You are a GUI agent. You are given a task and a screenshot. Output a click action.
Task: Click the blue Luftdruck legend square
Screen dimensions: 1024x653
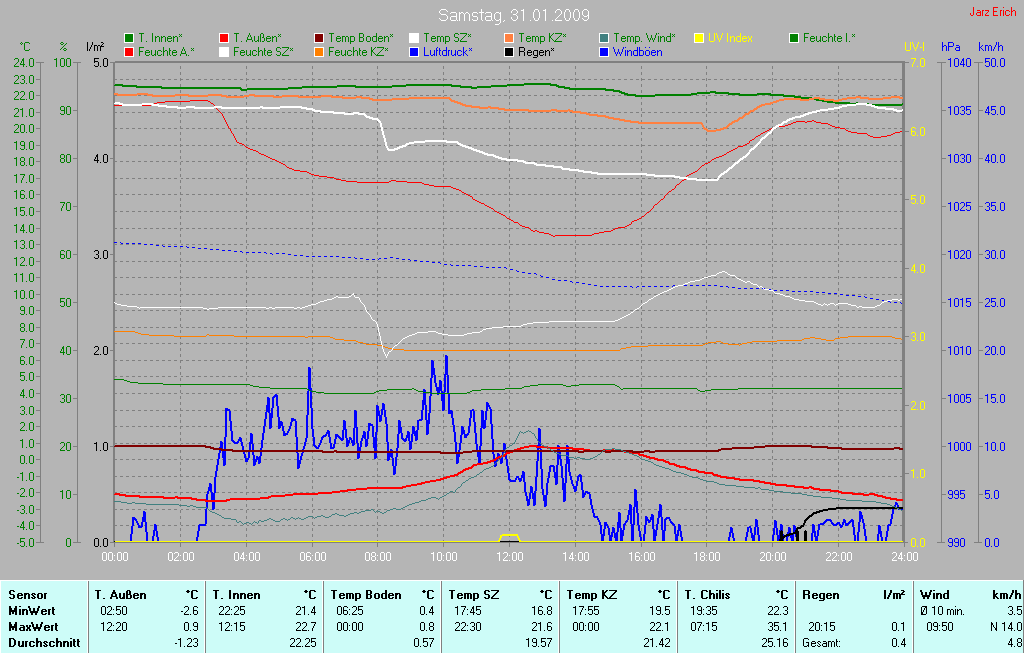[414, 51]
